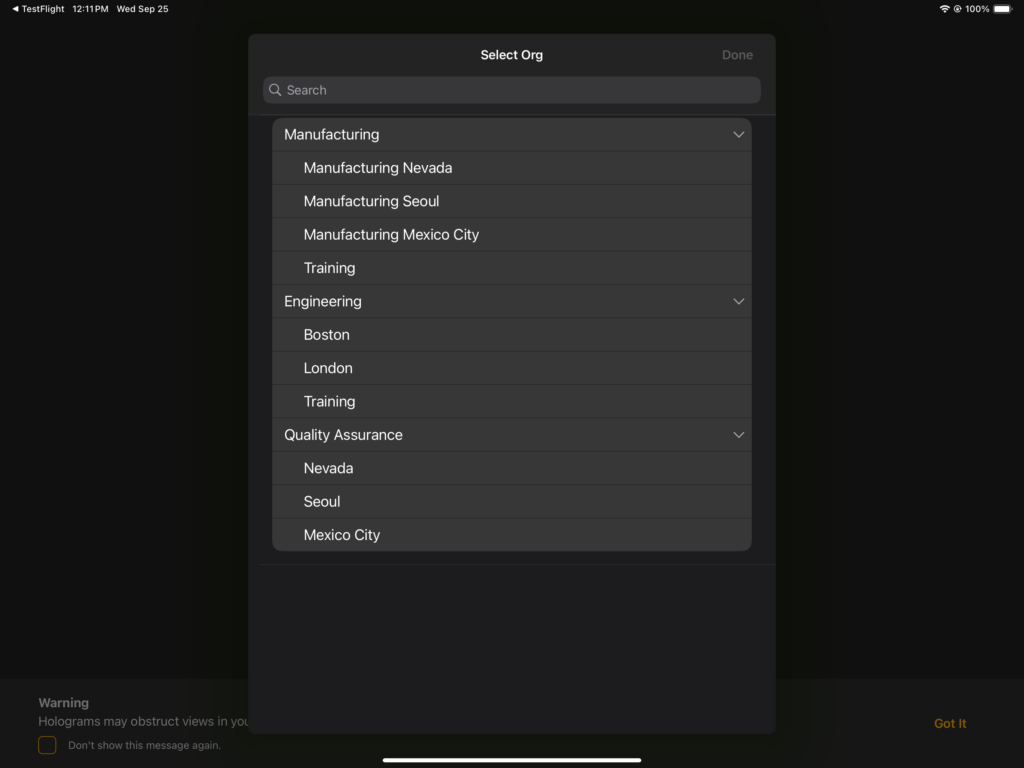The image size is (1024, 768).
Task: Return to TestFlight via the status bar link
Action: (x=37, y=8)
